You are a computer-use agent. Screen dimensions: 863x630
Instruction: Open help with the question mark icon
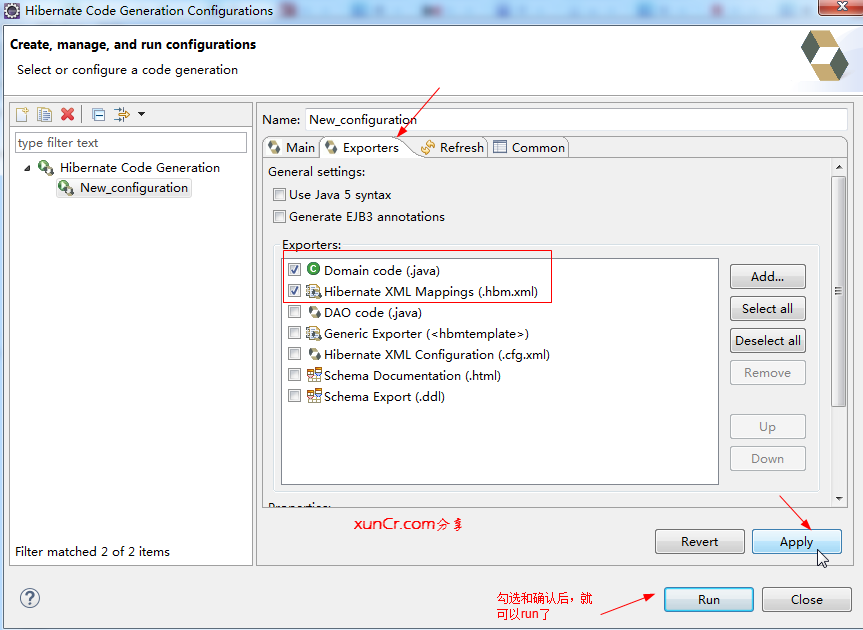(30, 598)
